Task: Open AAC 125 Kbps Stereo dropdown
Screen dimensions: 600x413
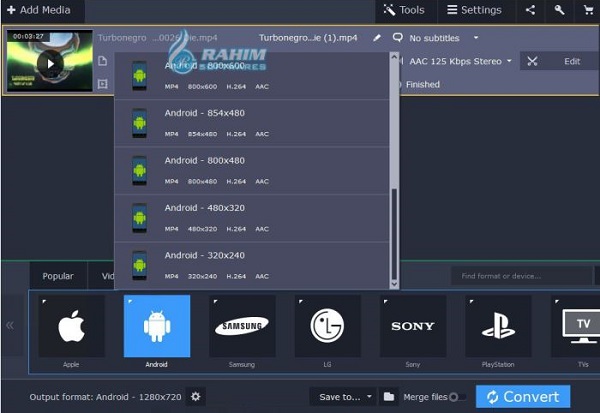Action: coord(460,61)
